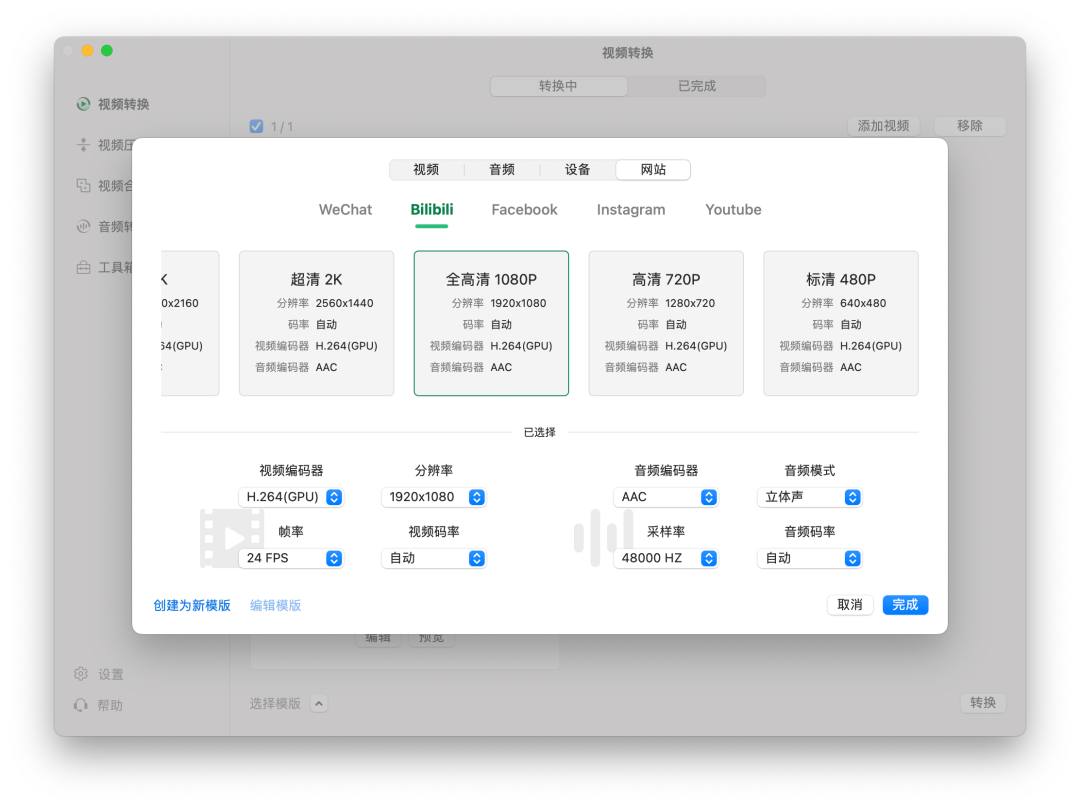Click the 移除 button
Viewport: 1080px width, 808px height.
(x=970, y=126)
